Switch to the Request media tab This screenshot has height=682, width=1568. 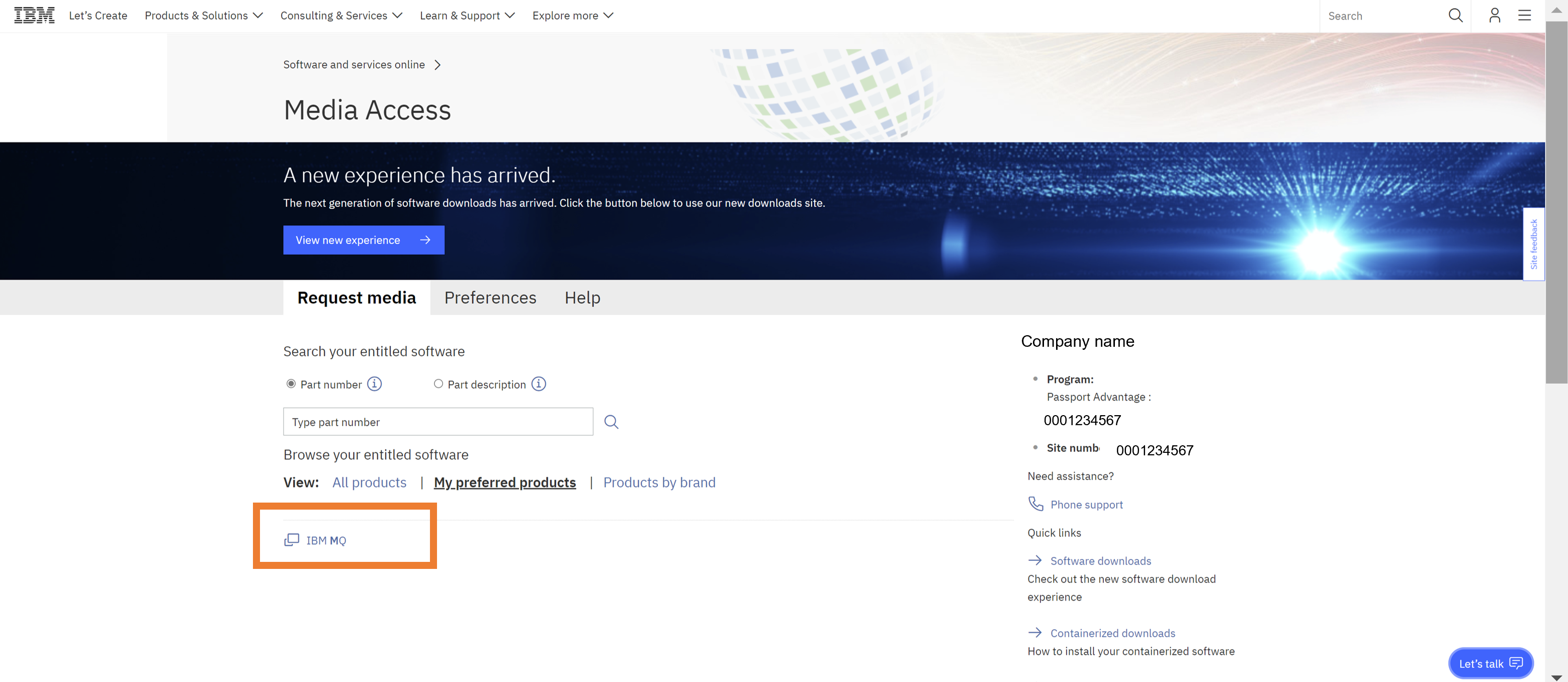click(x=357, y=298)
